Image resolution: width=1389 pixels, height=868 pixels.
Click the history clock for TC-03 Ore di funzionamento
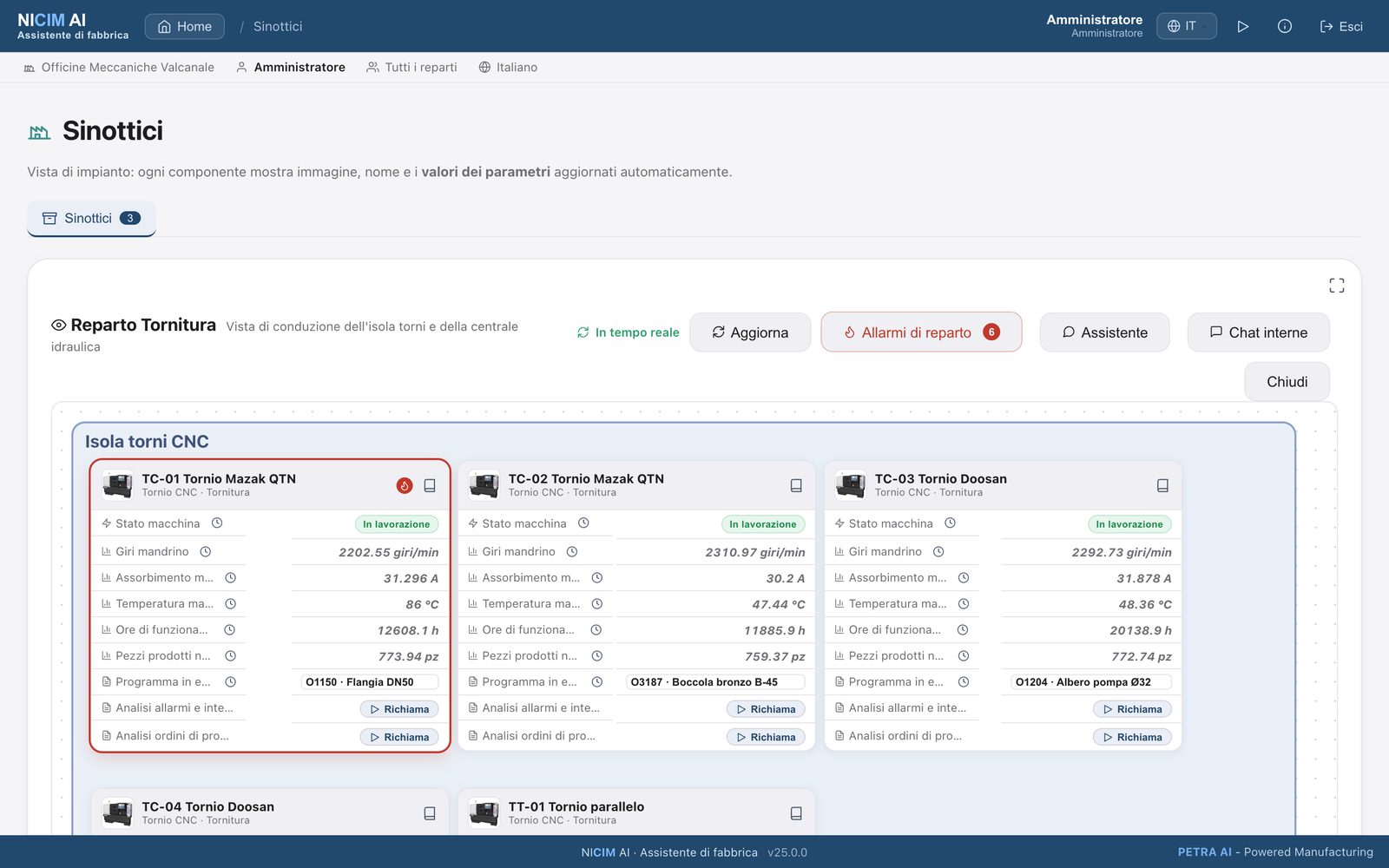pos(963,629)
